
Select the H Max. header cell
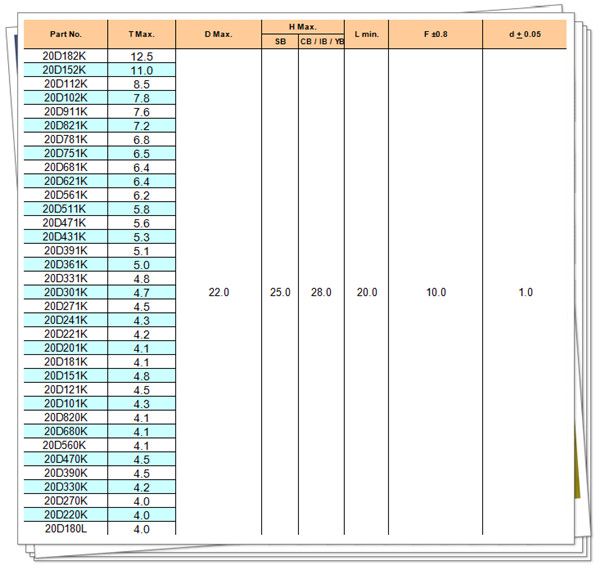point(303,27)
